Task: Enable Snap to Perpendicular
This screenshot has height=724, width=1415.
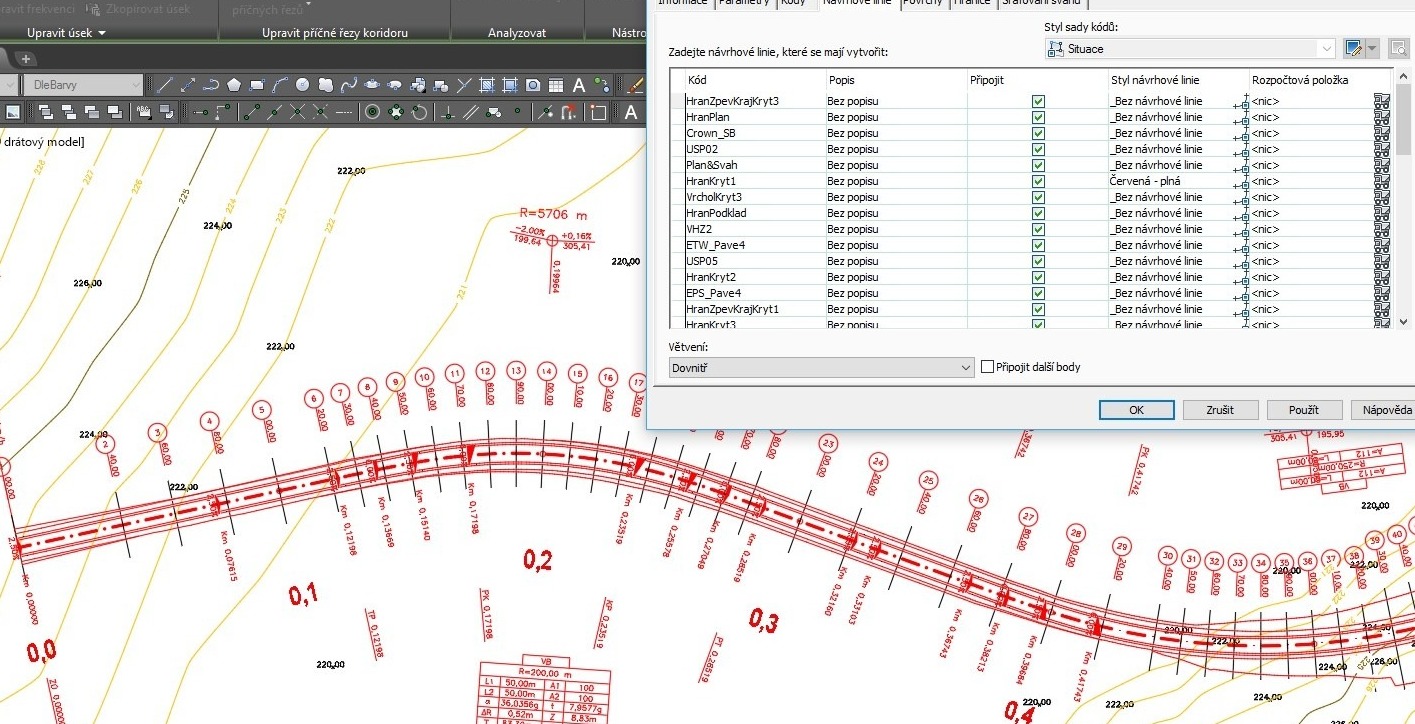Action: (448, 113)
